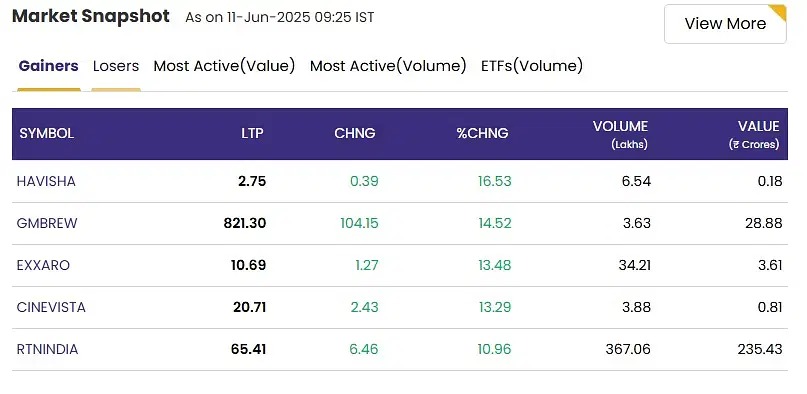Viewport: 807px width, 394px height.
Task: Select the Gainers tab
Action: coord(48,66)
